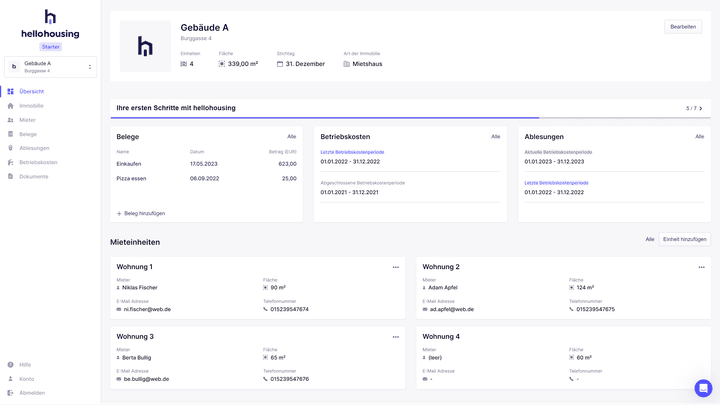Go to Immobilie in sidebar

coord(31,106)
